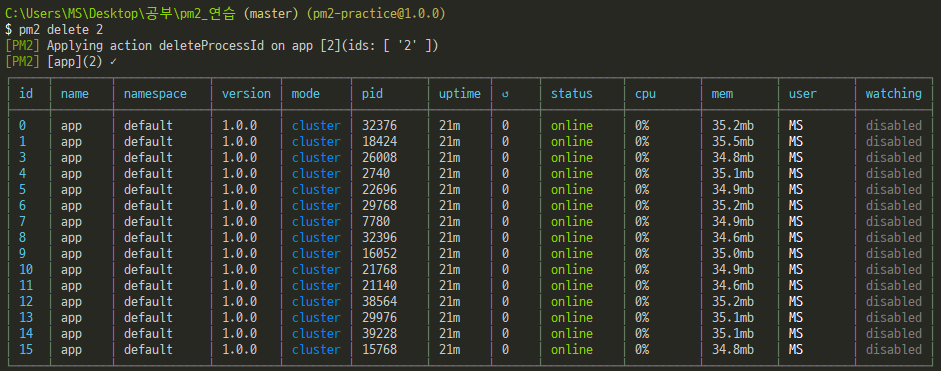Click memory 34.6mb in id 8 row
941x371 pixels.
pos(732,237)
